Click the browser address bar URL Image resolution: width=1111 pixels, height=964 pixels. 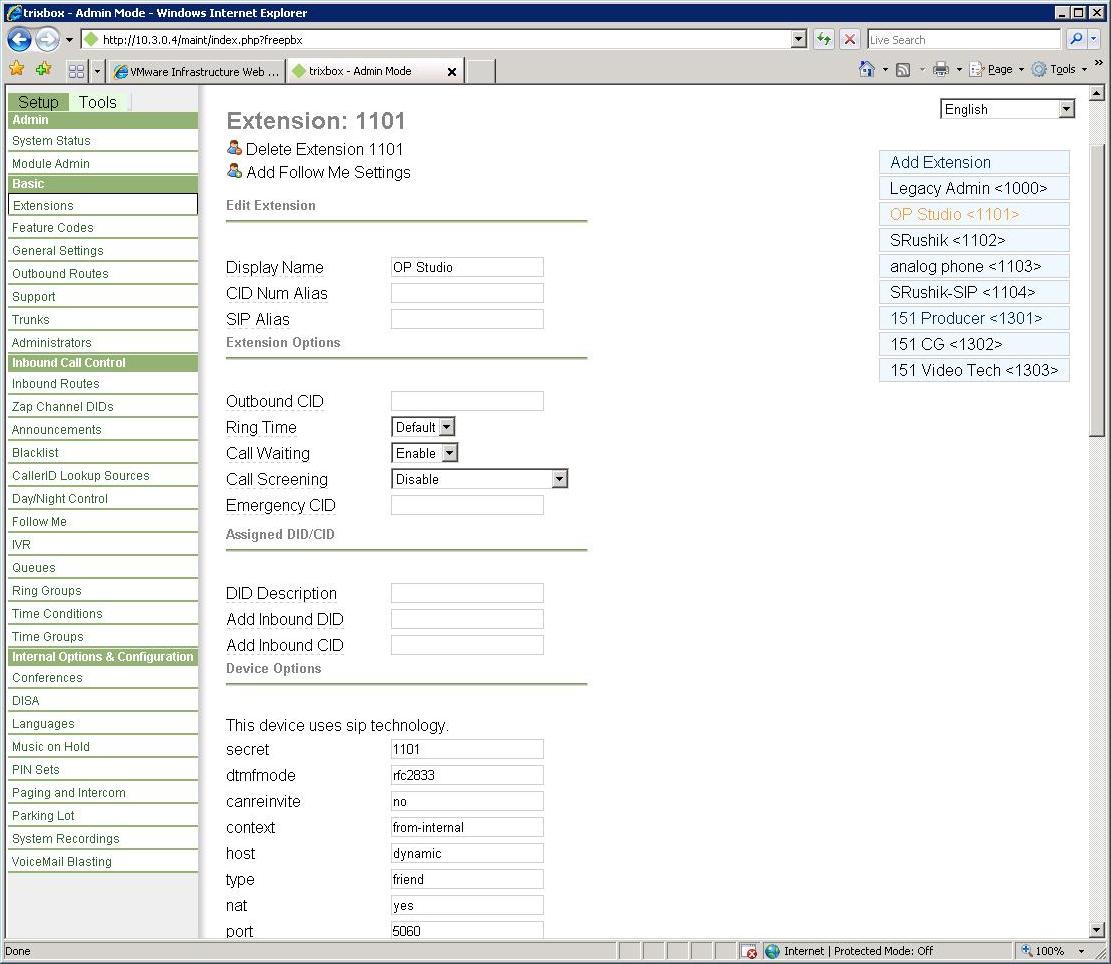coord(436,40)
